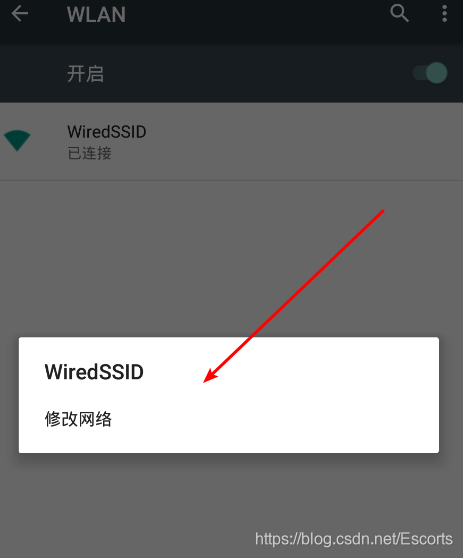This screenshot has width=463, height=558.
Task: Tap the Wi-Fi signal icon for WiredSSID
Action: click(17, 141)
